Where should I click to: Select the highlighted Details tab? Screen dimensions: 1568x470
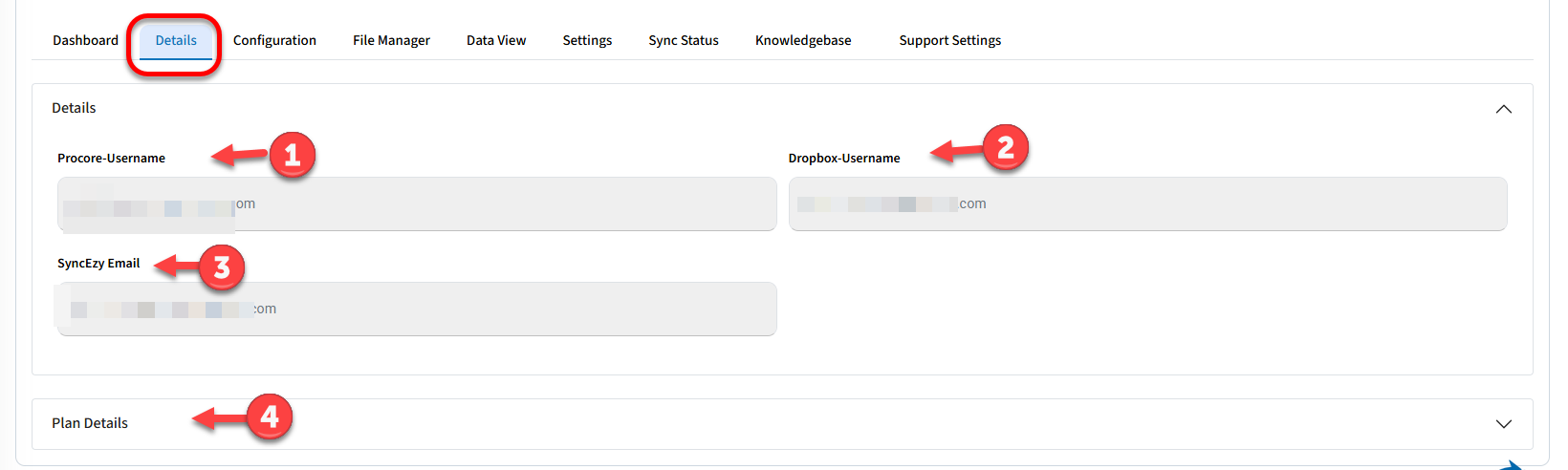click(x=176, y=40)
